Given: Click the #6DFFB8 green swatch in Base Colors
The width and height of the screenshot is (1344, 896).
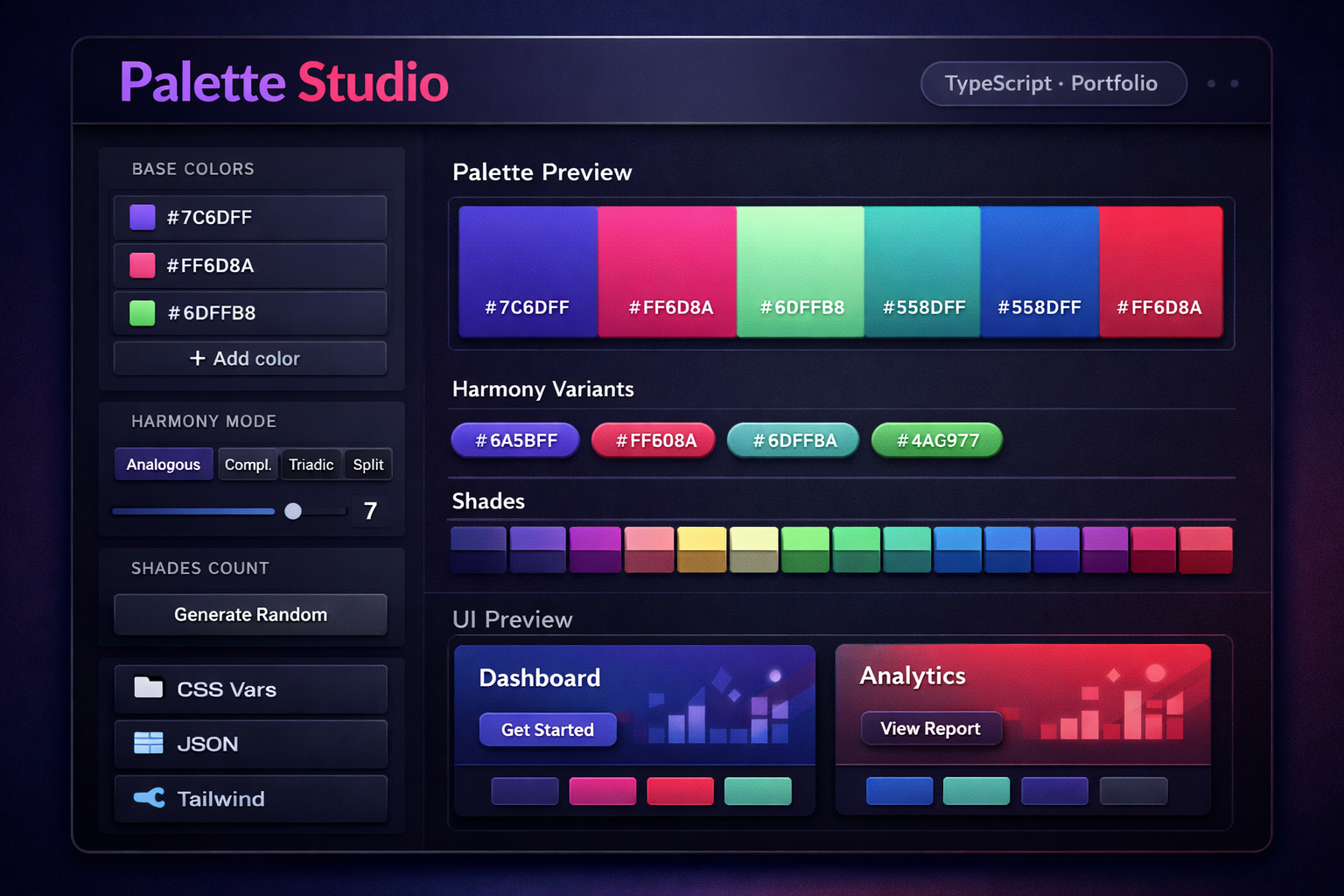Looking at the screenshot, I should pos(142,312).
